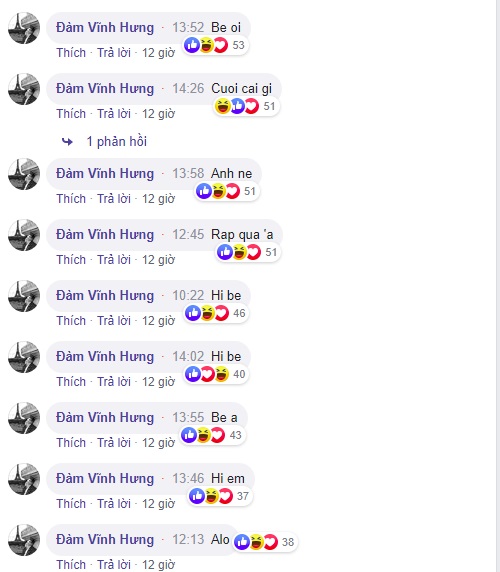Click reaction icons with count 46

216,313
